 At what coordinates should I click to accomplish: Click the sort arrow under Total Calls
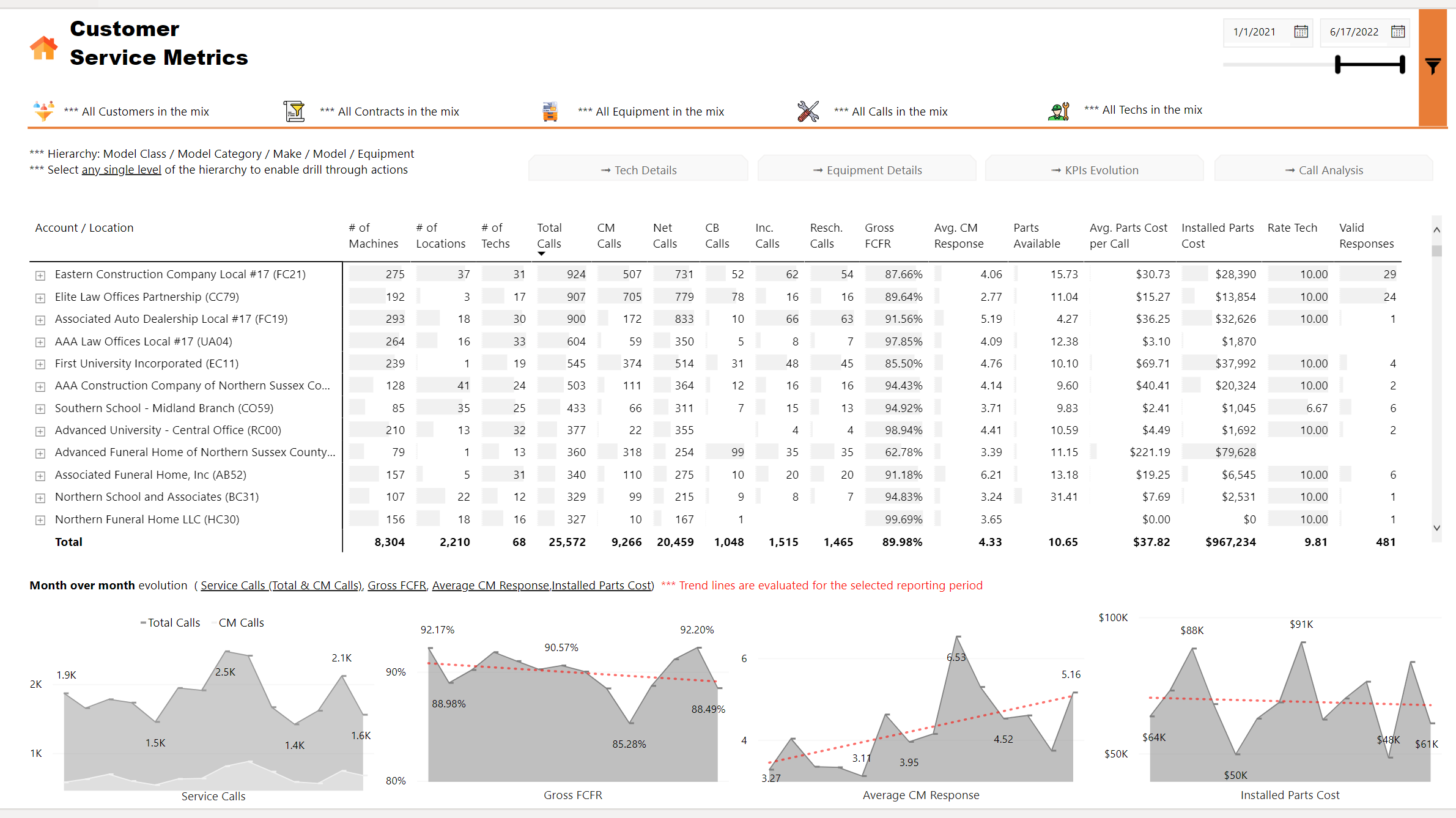(541, 253)
